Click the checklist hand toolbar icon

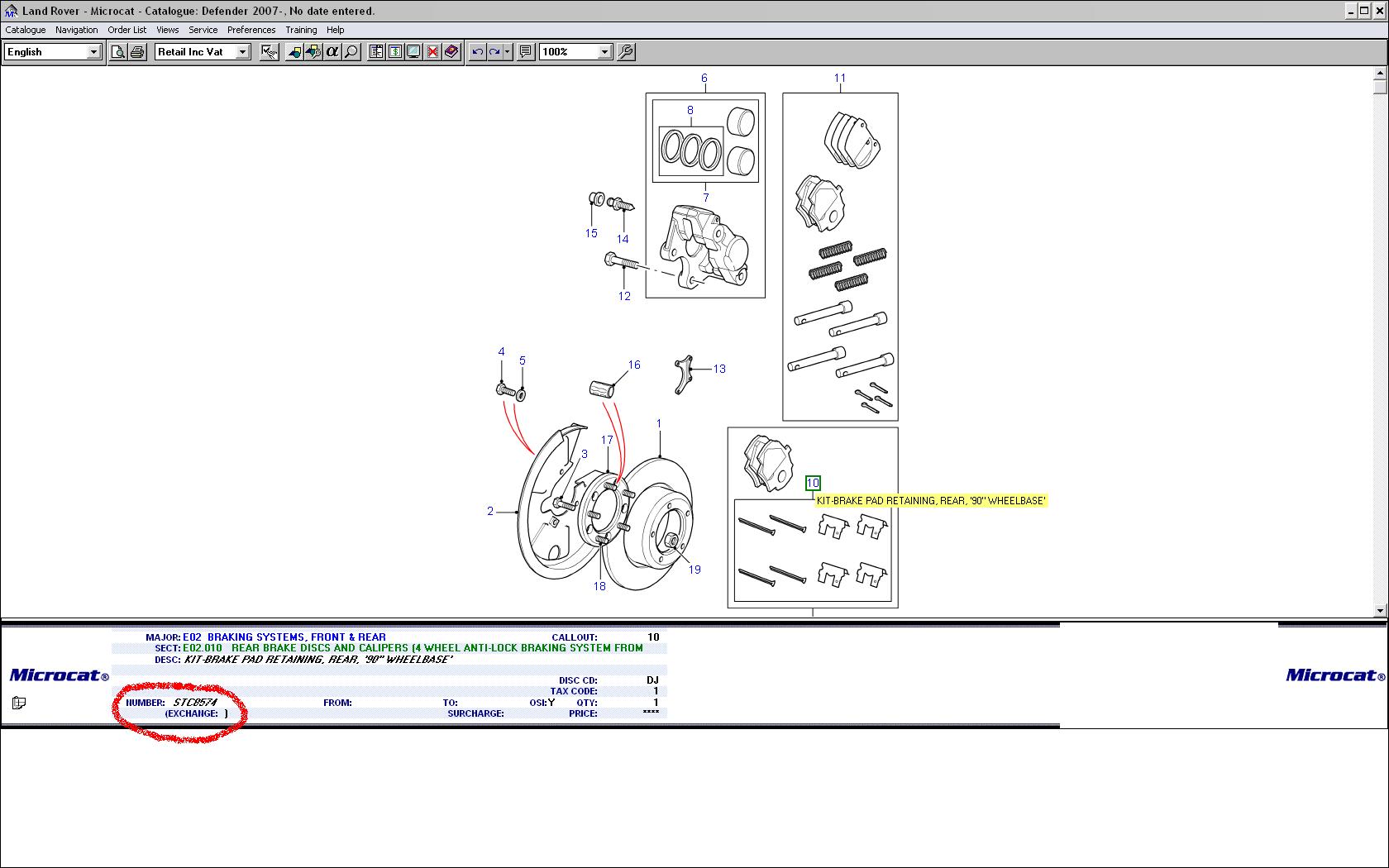tap(269, 52)
